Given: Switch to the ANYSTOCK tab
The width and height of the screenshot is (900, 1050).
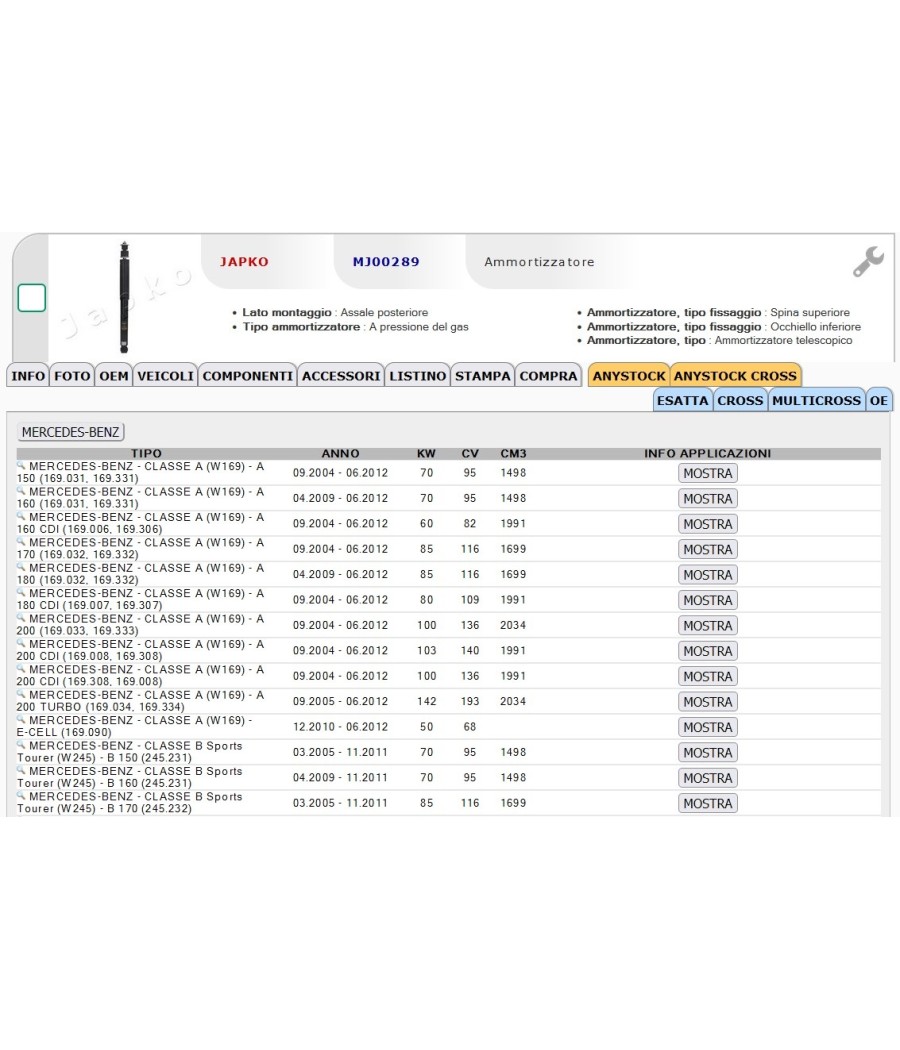Looking at the screenshot, I should click(x=629, y=376).
